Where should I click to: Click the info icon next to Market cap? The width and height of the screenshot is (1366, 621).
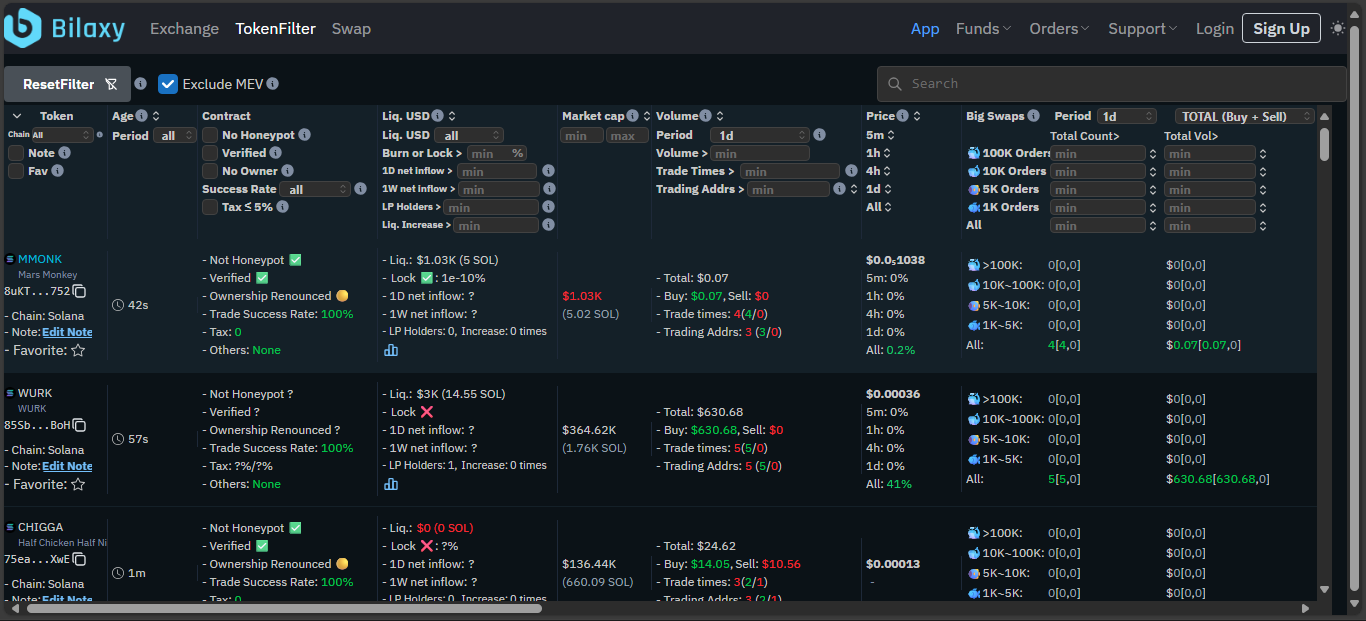click(634, 116)
